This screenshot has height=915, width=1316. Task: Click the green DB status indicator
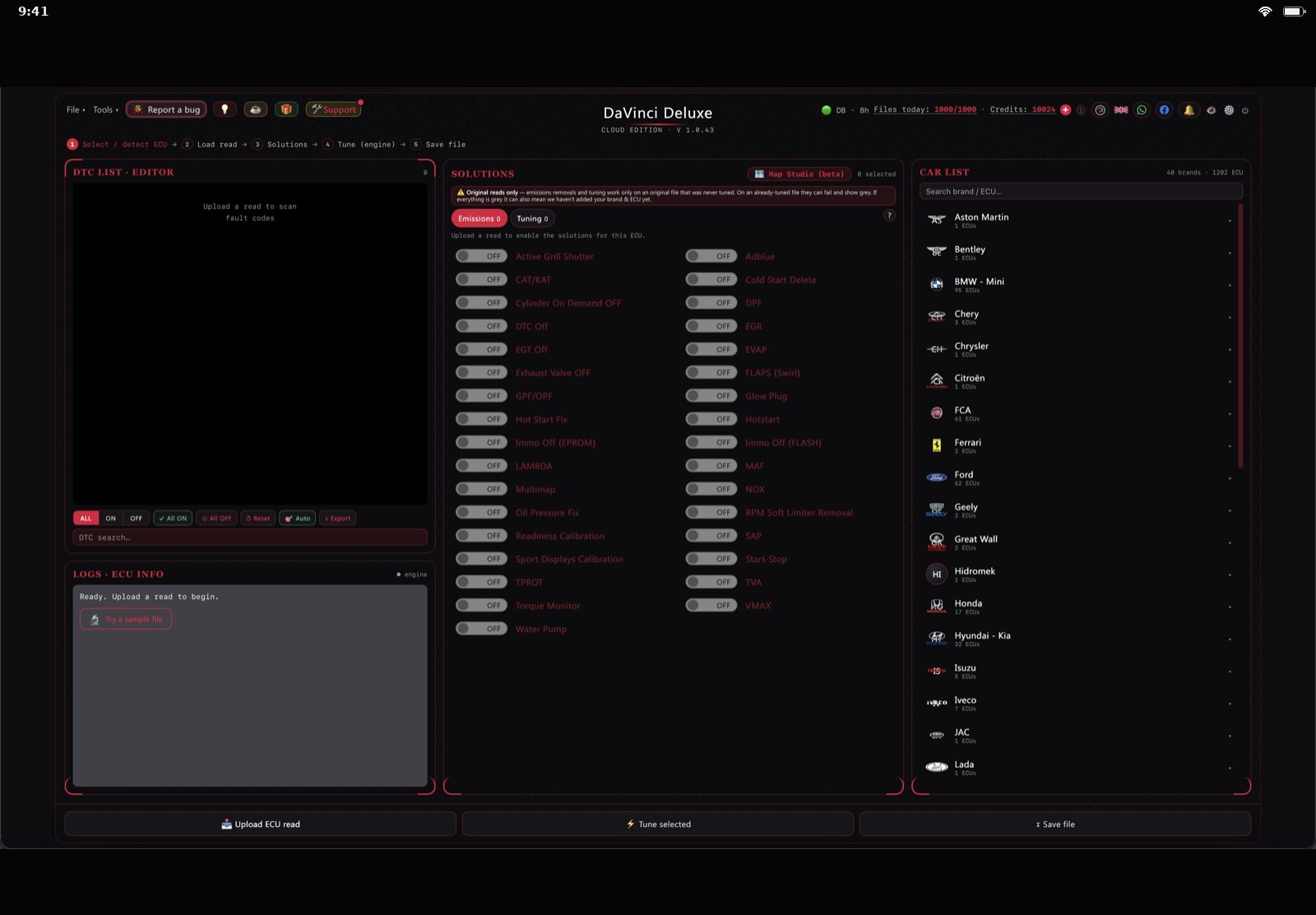[826, 110]
